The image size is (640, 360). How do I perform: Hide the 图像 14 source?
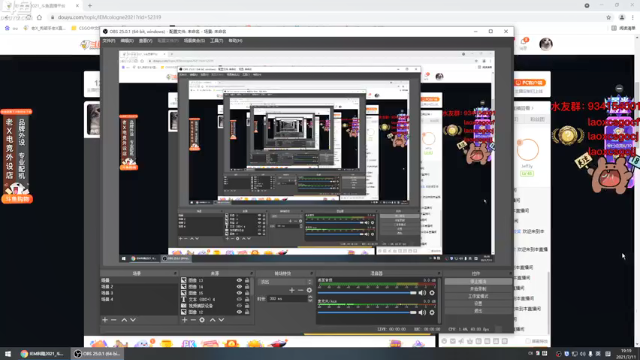point(239,287)
